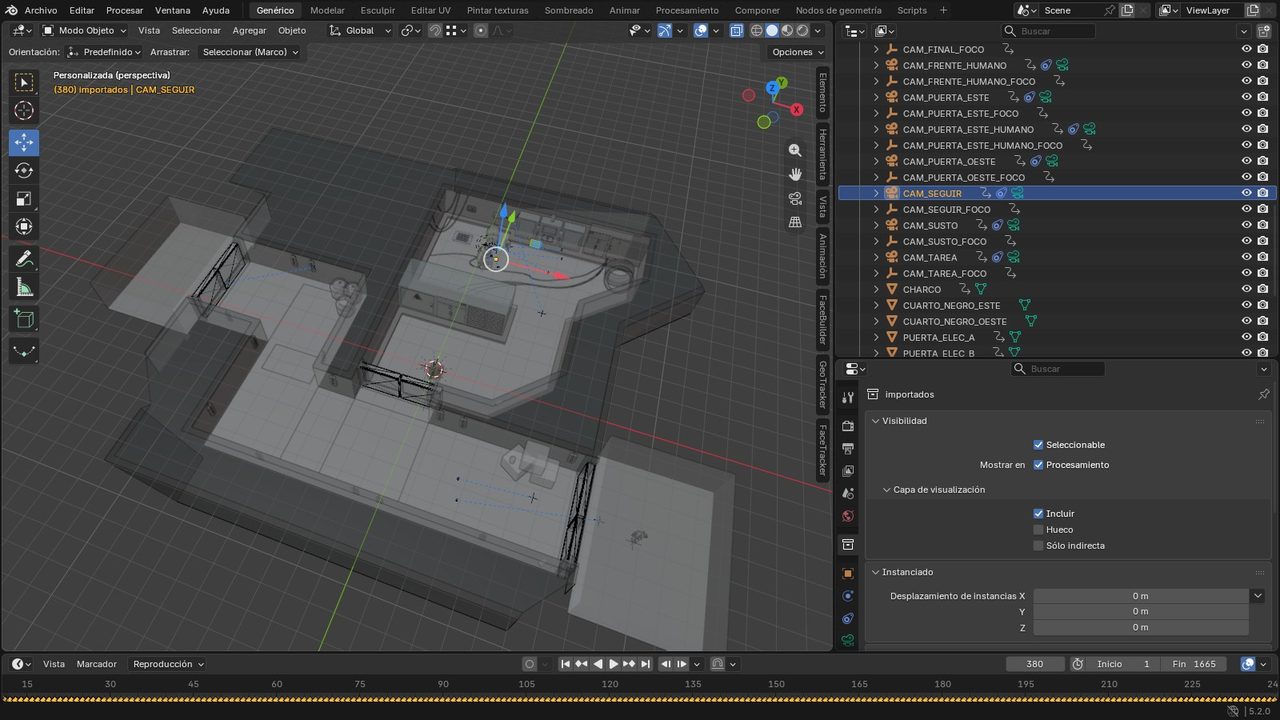The width and height of the screenshot is (1280, 720).
Task: Expand the CHARCO outliner item
Action: 877,289
